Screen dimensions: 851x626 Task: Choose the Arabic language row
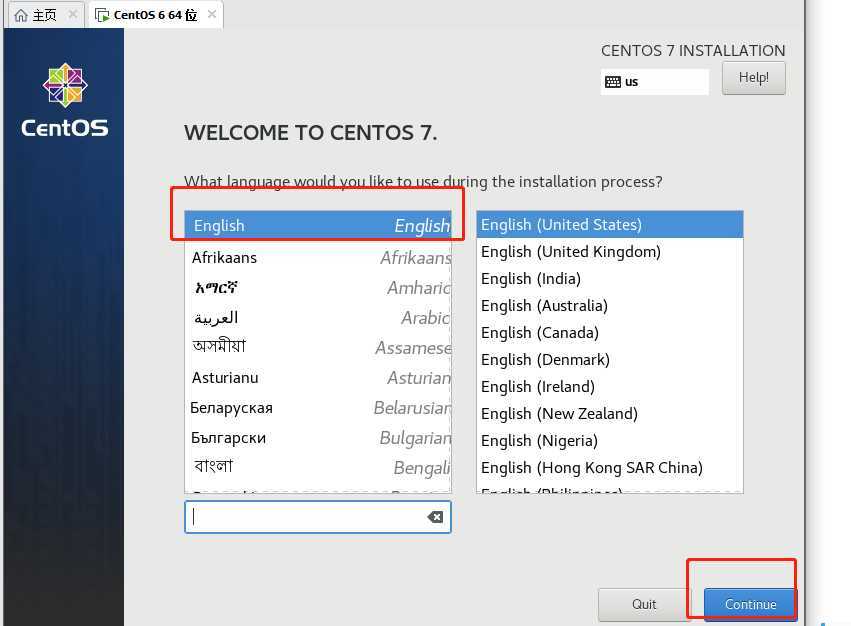(x=318, y=318)
